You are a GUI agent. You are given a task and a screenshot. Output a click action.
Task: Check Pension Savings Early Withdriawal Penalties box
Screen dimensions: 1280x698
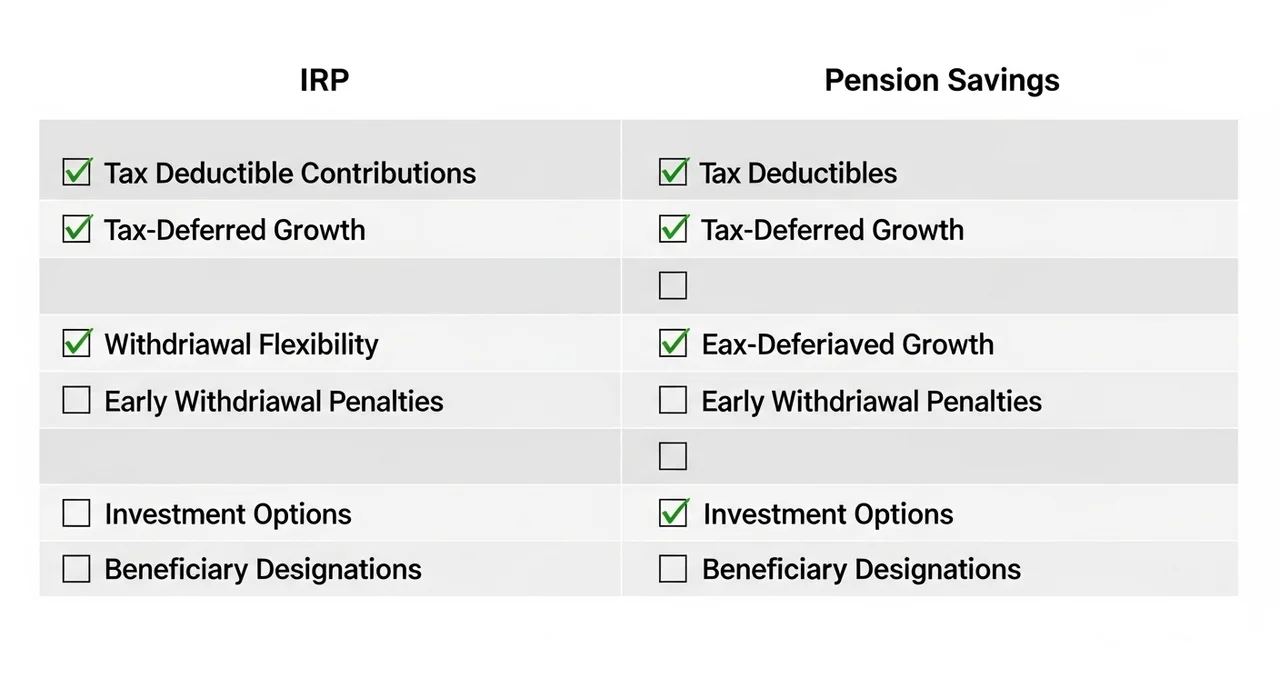[673, 401]
